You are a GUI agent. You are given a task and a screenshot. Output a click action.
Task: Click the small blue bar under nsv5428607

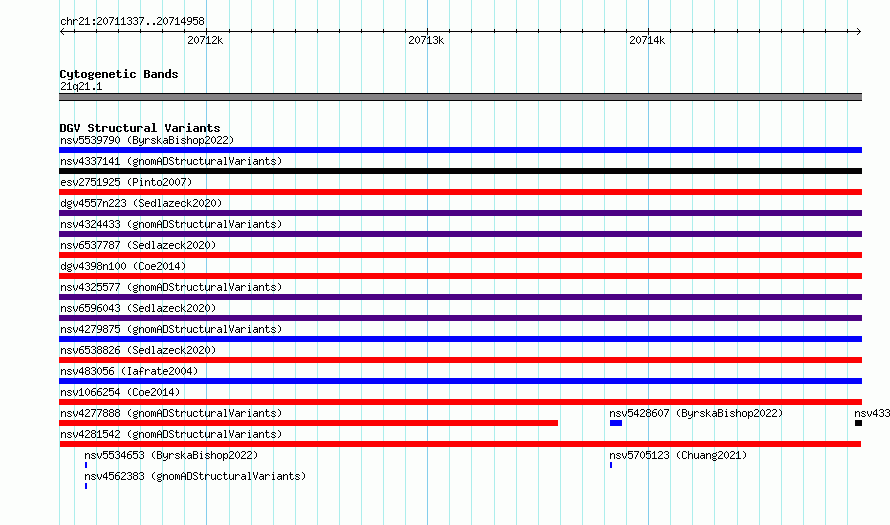click(616, 423)
